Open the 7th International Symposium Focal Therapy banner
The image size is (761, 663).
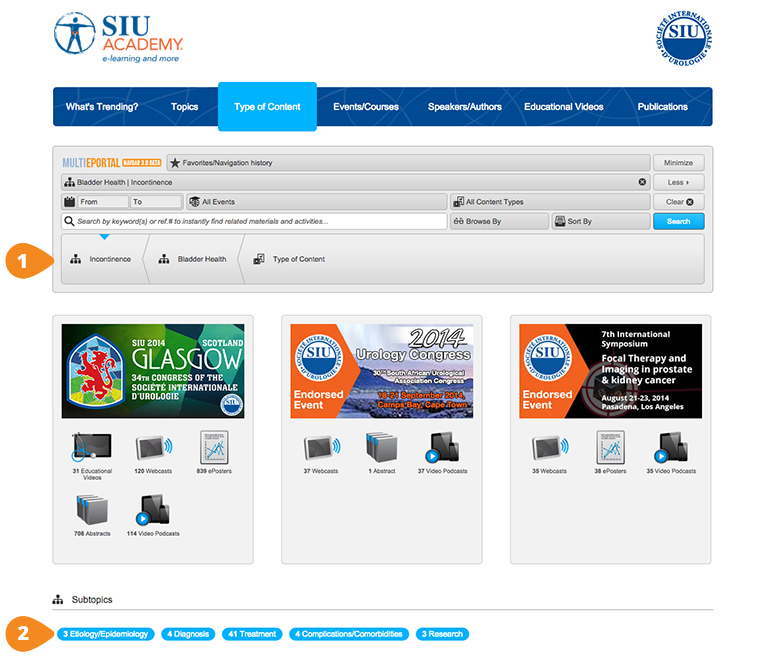coord(611,371)
